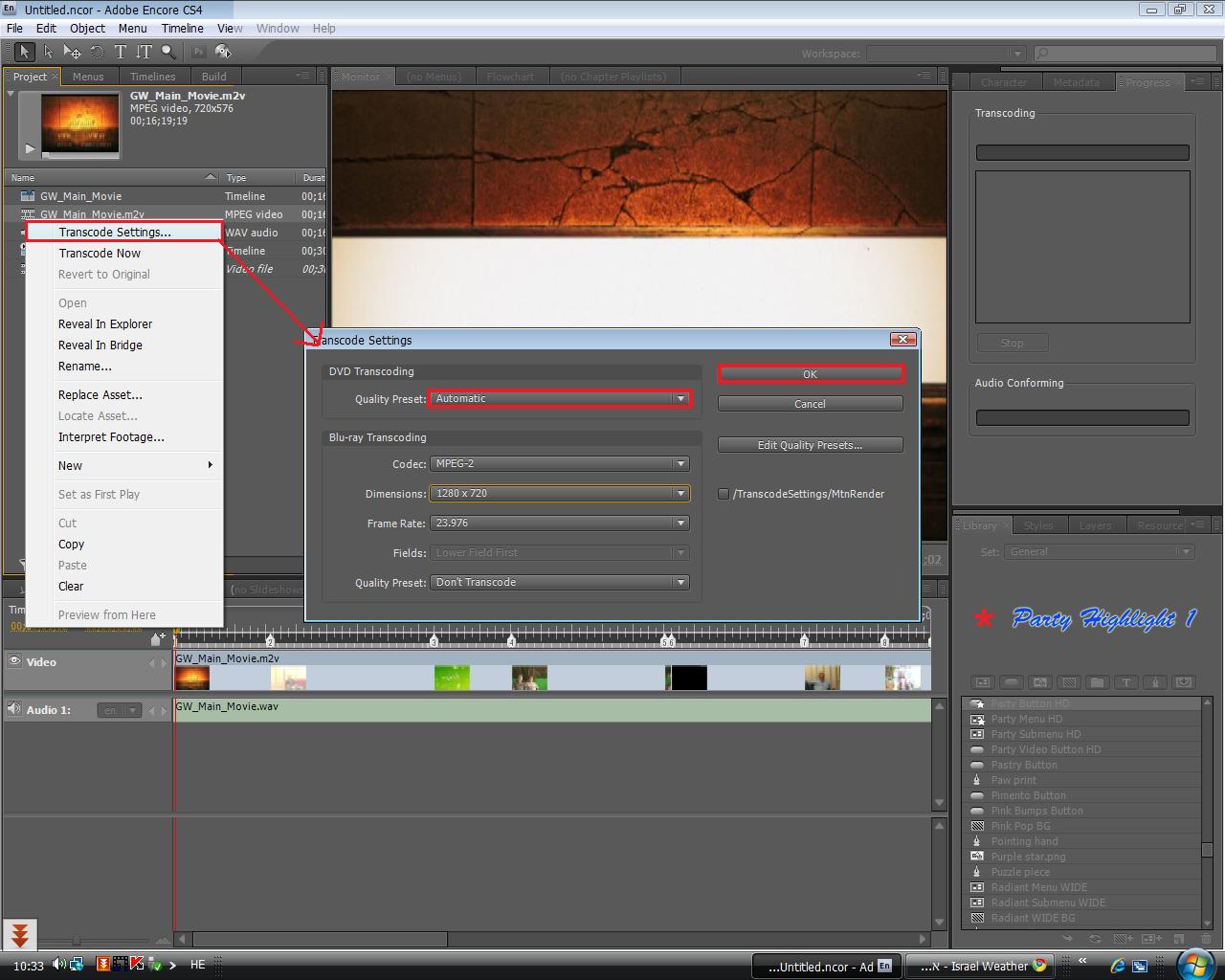The width and height of the screenshot is (1225, 980).
Task: Toggle Video track visibility eye icon
Action: tap(14, 661)
